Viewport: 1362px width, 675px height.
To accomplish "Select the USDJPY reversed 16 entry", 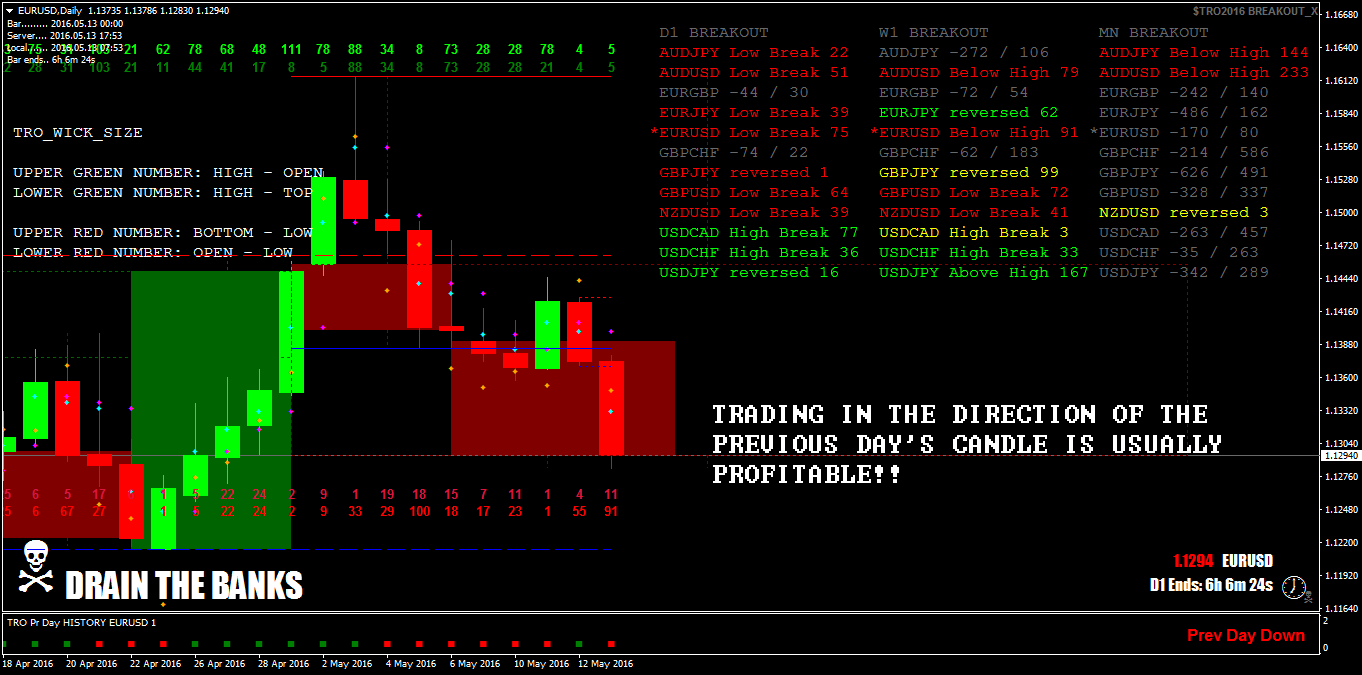I will [x=748, y=272].
